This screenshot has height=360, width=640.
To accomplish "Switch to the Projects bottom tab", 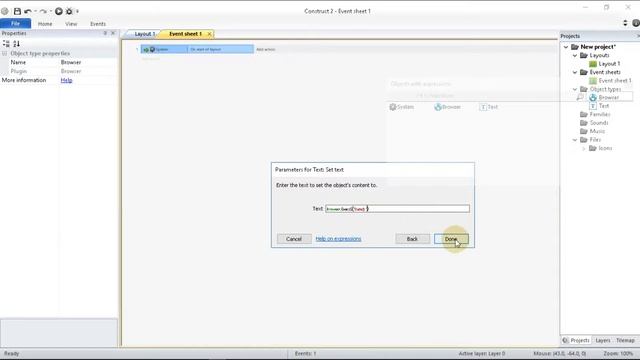I will pyautogui.click(x=576, y=340).
